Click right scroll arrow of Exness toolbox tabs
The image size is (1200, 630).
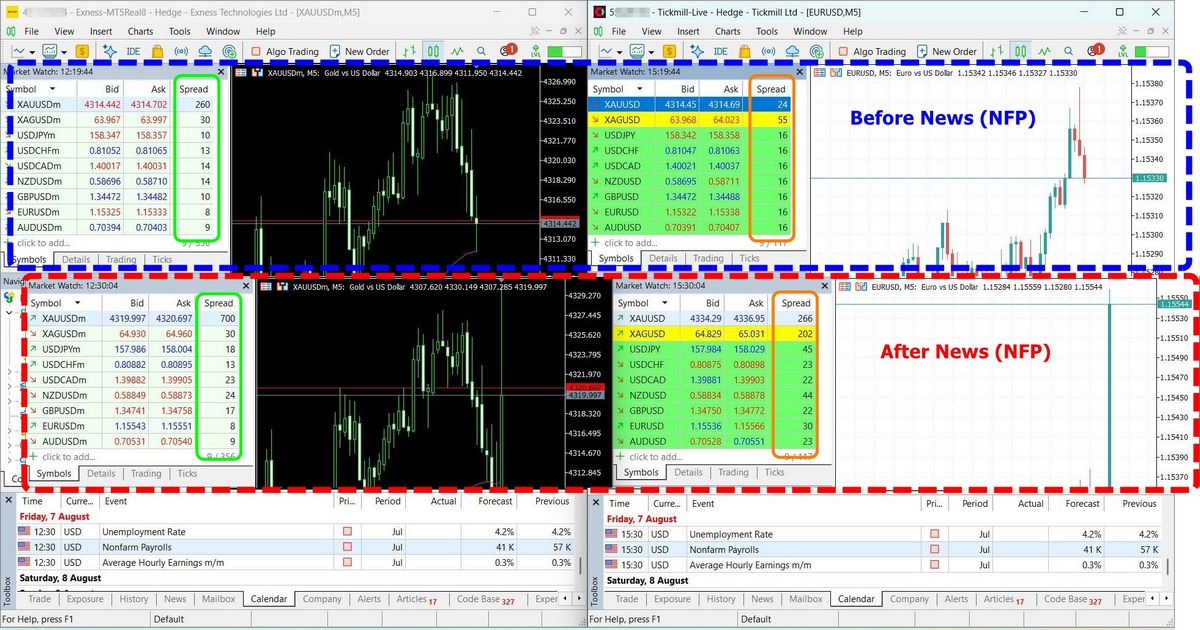click(x=579, y=599)
